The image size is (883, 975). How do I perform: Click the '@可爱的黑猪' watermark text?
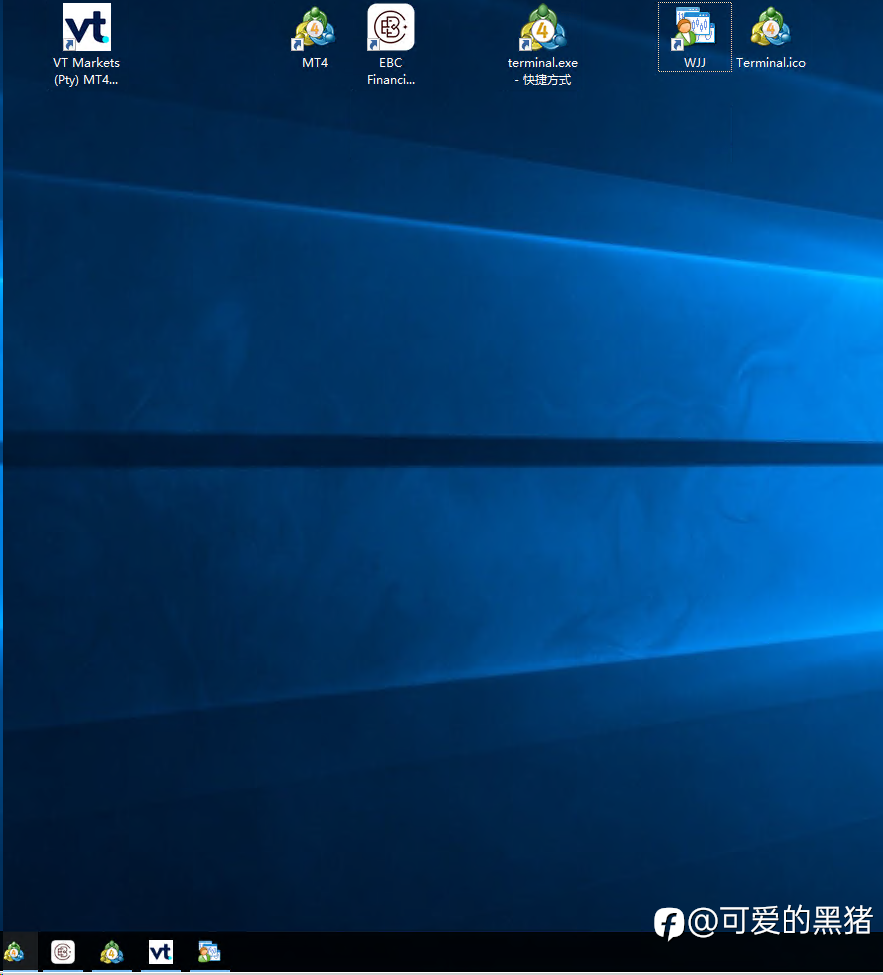[x=780, y=921]
